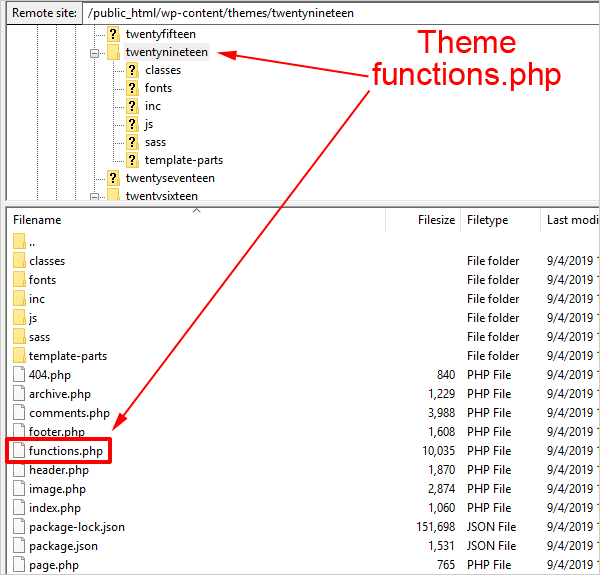
Task: Select the comments.php file
Action: click(70, 413)
